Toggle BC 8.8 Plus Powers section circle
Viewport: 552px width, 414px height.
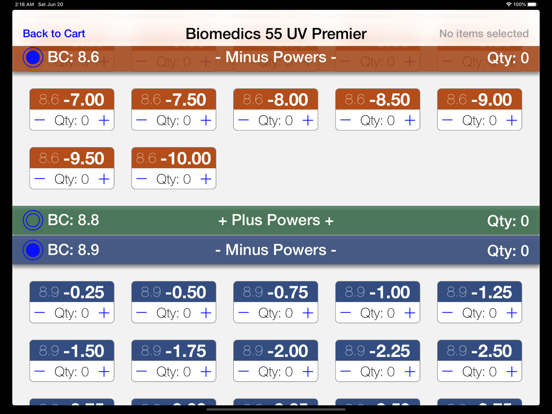click(33, 220)
